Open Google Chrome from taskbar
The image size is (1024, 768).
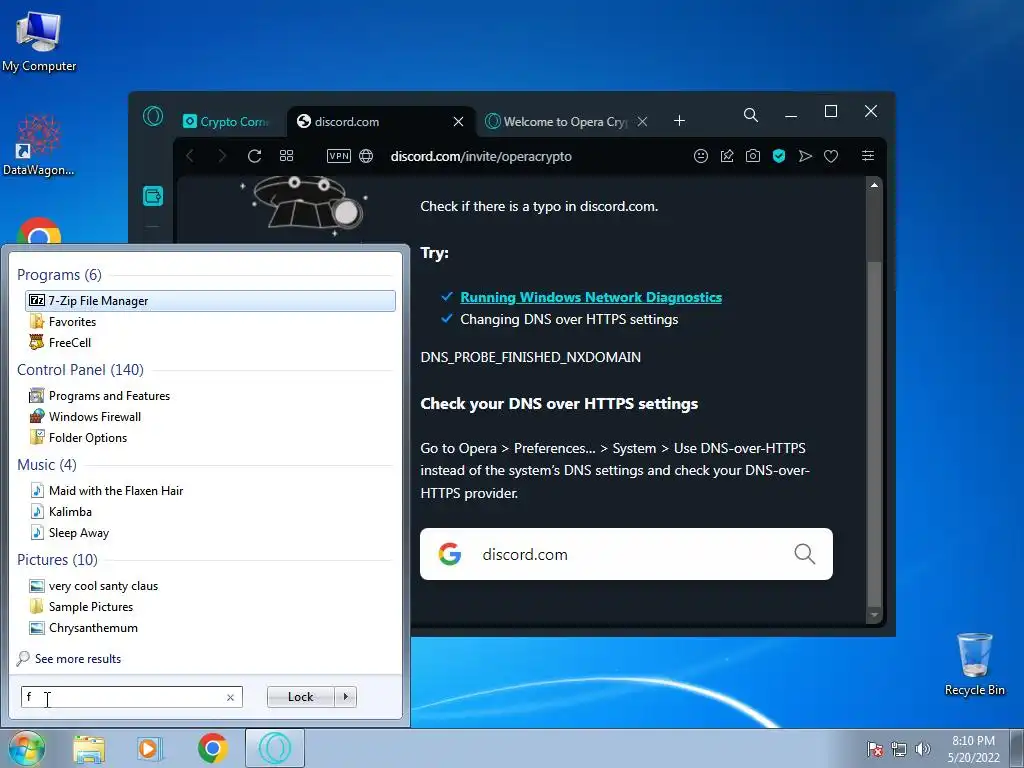(x=213, y=748)
